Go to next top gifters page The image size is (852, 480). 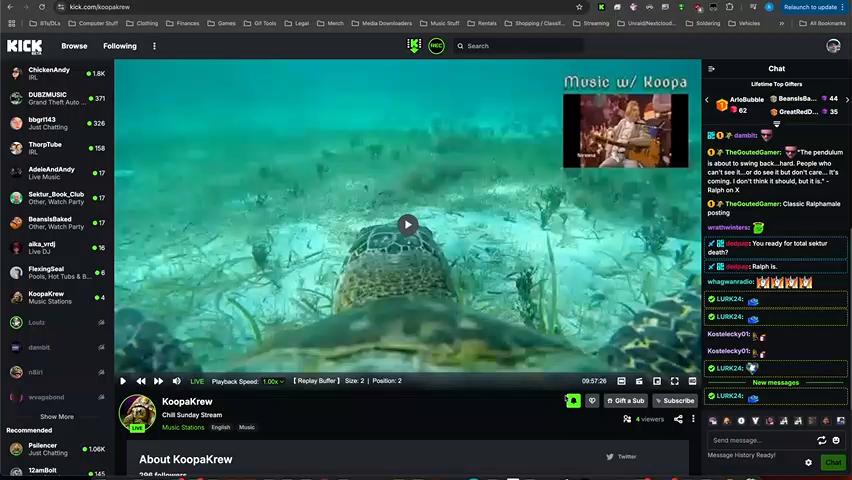(x=847, y=100)
